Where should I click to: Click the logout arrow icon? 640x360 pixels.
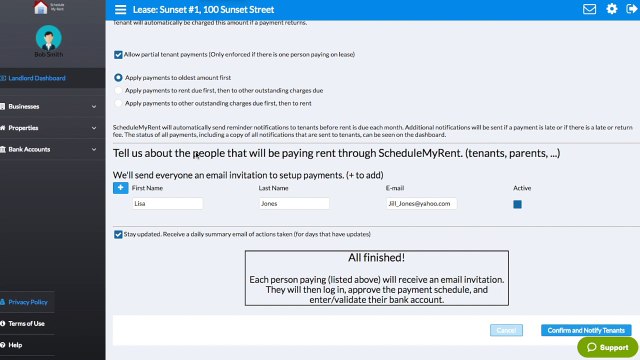point(632,9)
